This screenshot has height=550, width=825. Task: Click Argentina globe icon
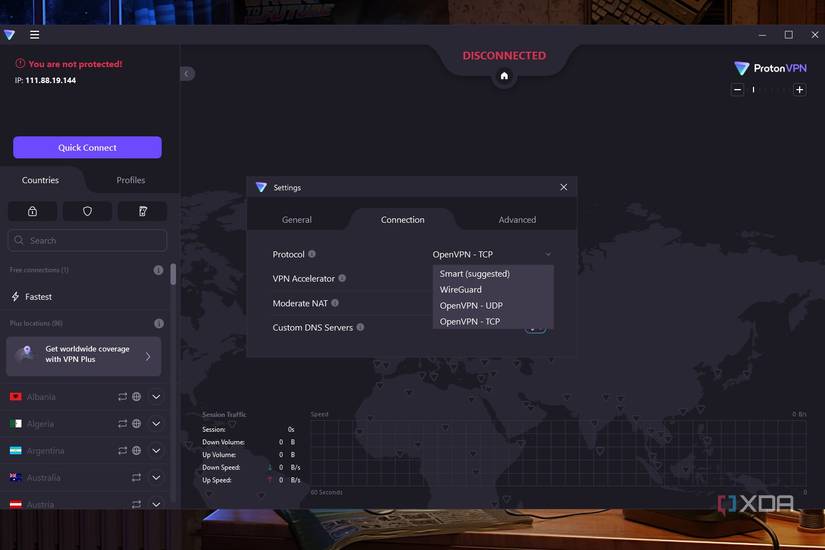coord(136,451)
